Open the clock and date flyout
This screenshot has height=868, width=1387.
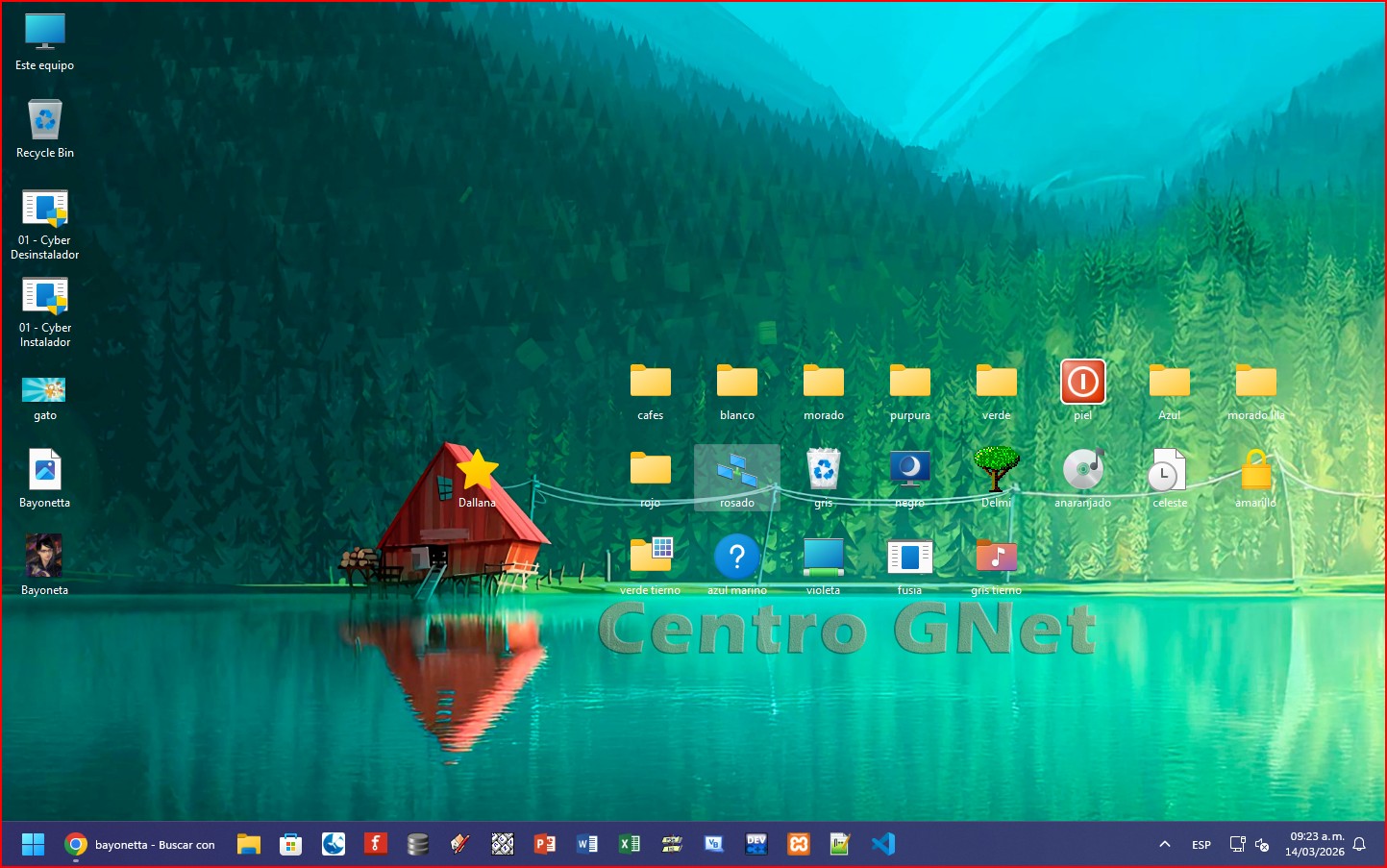(1315, 844)
